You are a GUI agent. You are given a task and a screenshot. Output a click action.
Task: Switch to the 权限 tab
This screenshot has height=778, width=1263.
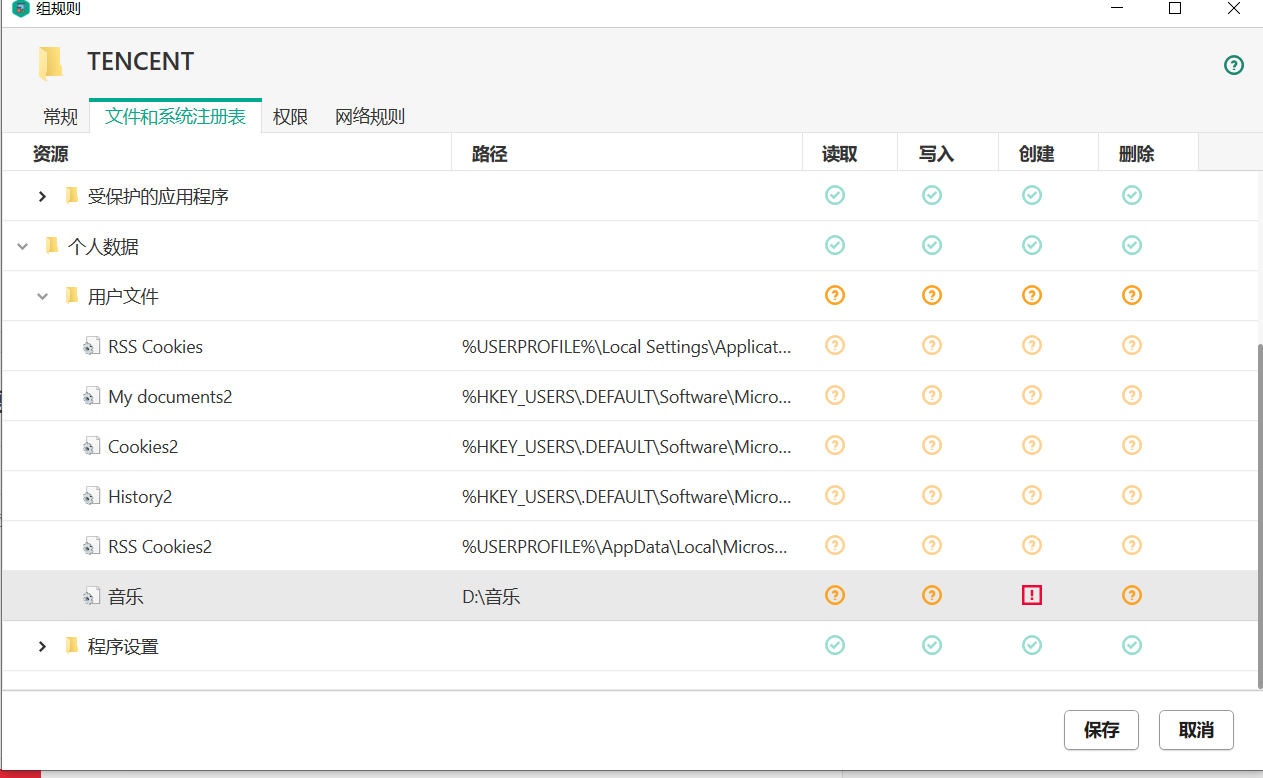(x=290, y=116)
